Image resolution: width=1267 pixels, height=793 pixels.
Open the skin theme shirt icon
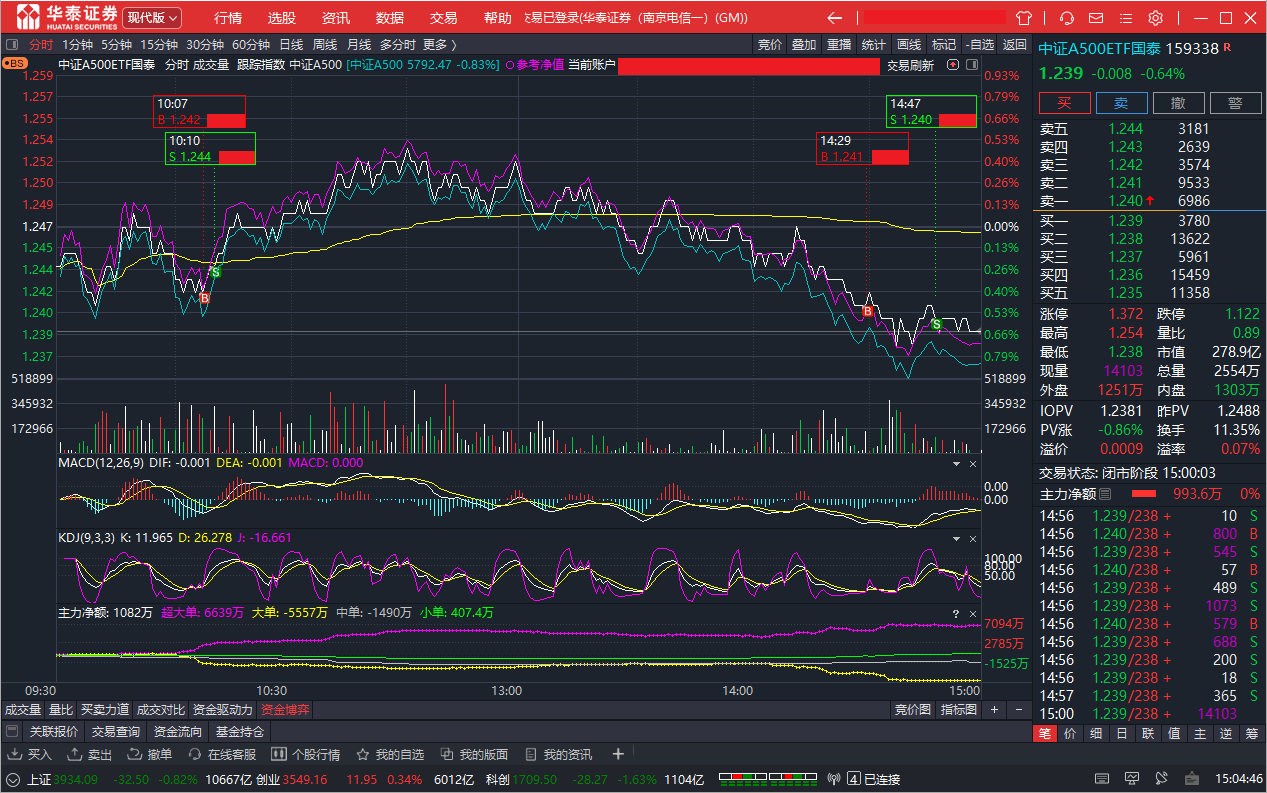(1023, 18)
